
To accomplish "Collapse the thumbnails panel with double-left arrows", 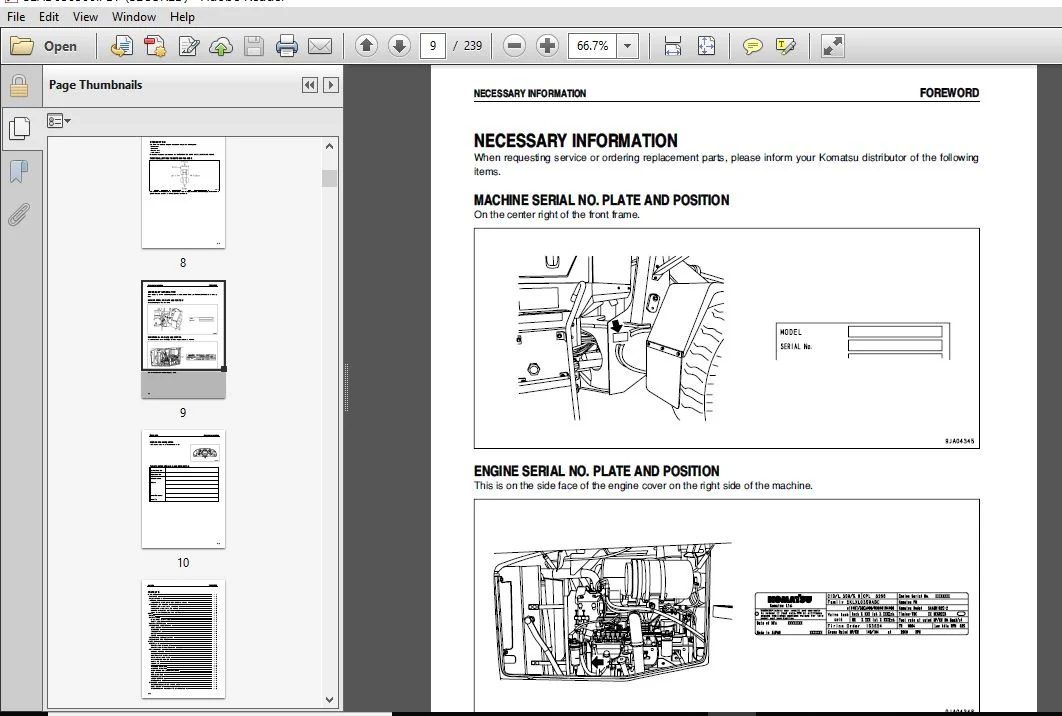I will (310, 85).
